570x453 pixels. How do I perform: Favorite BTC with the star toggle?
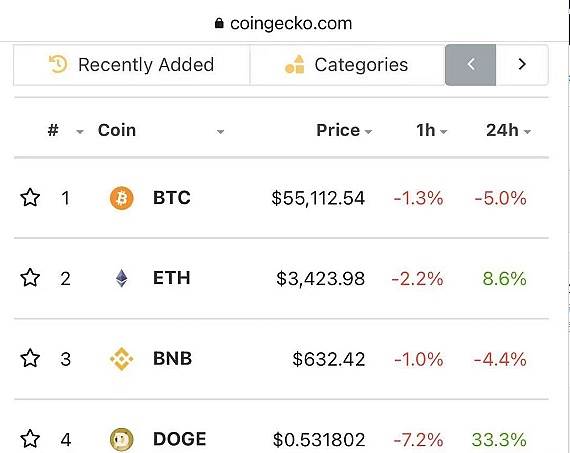point(30,198)
